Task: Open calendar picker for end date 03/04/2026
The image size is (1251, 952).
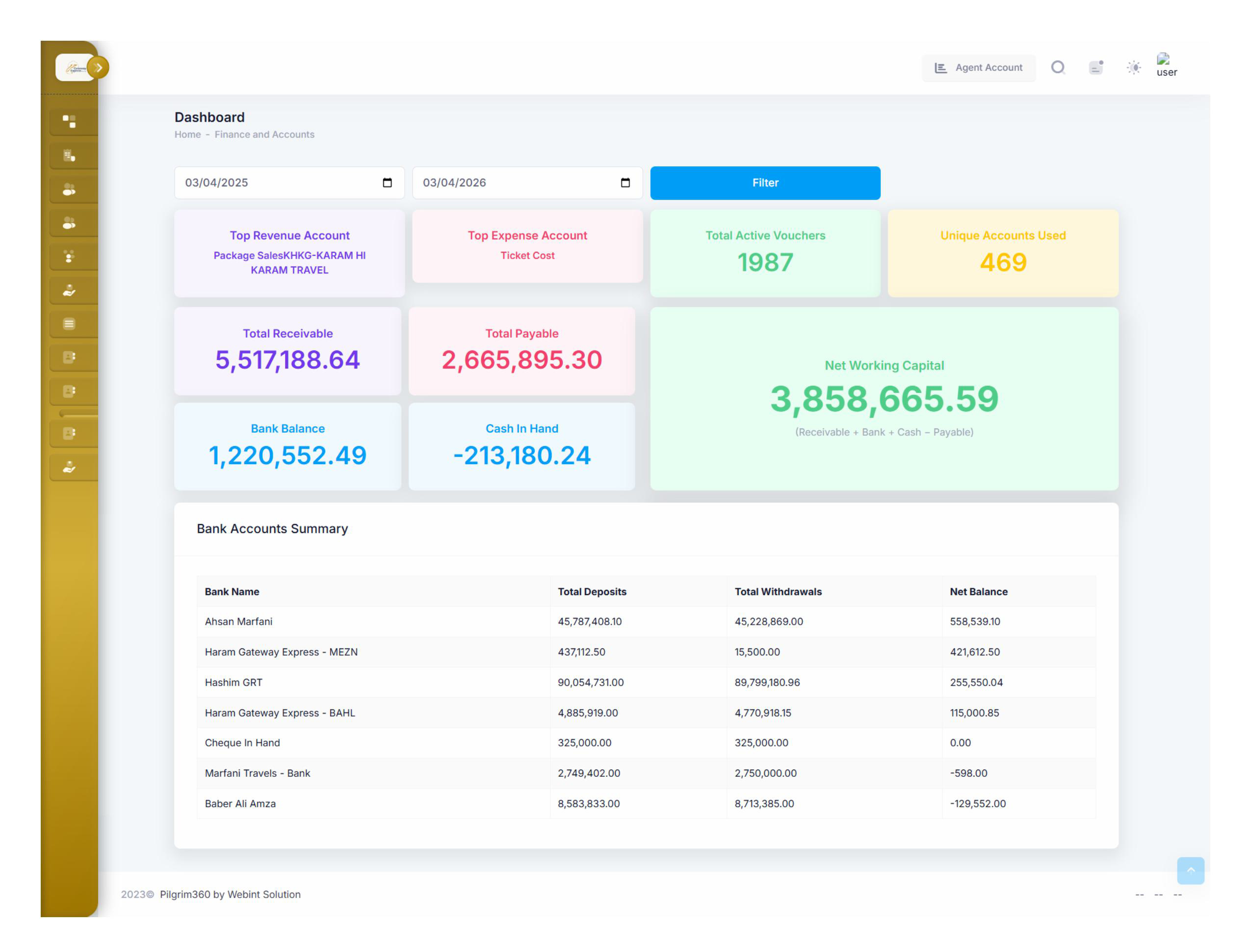Action: (625, 183)
